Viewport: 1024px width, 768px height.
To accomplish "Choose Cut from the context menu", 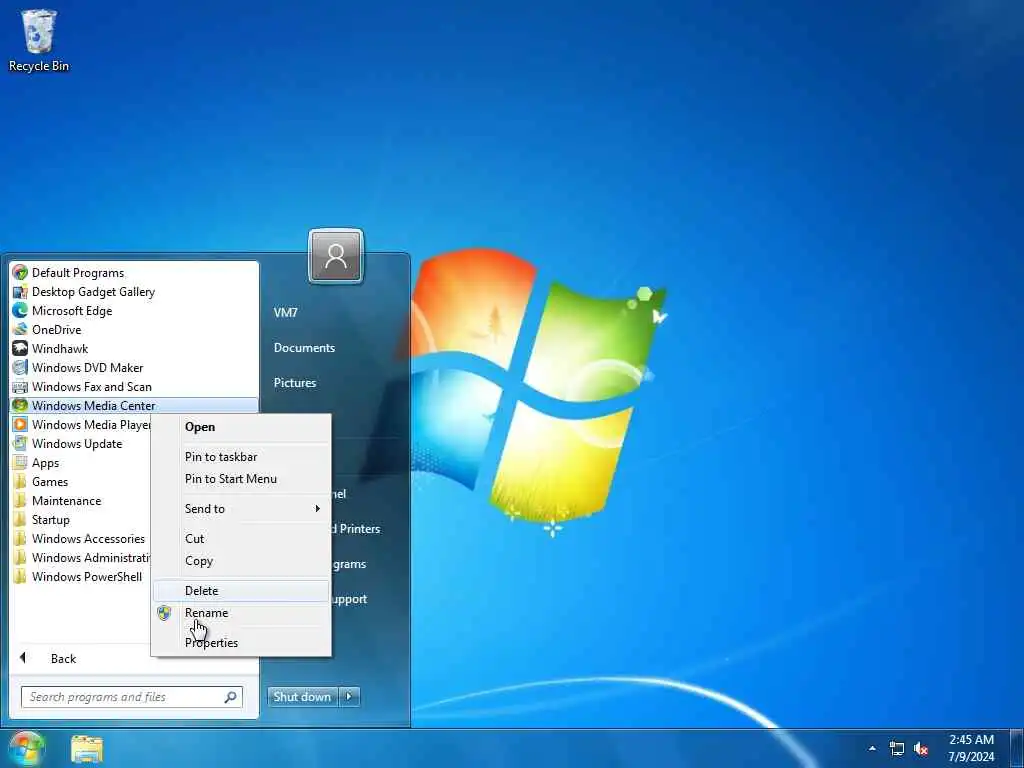I will [x=241, y=538].
